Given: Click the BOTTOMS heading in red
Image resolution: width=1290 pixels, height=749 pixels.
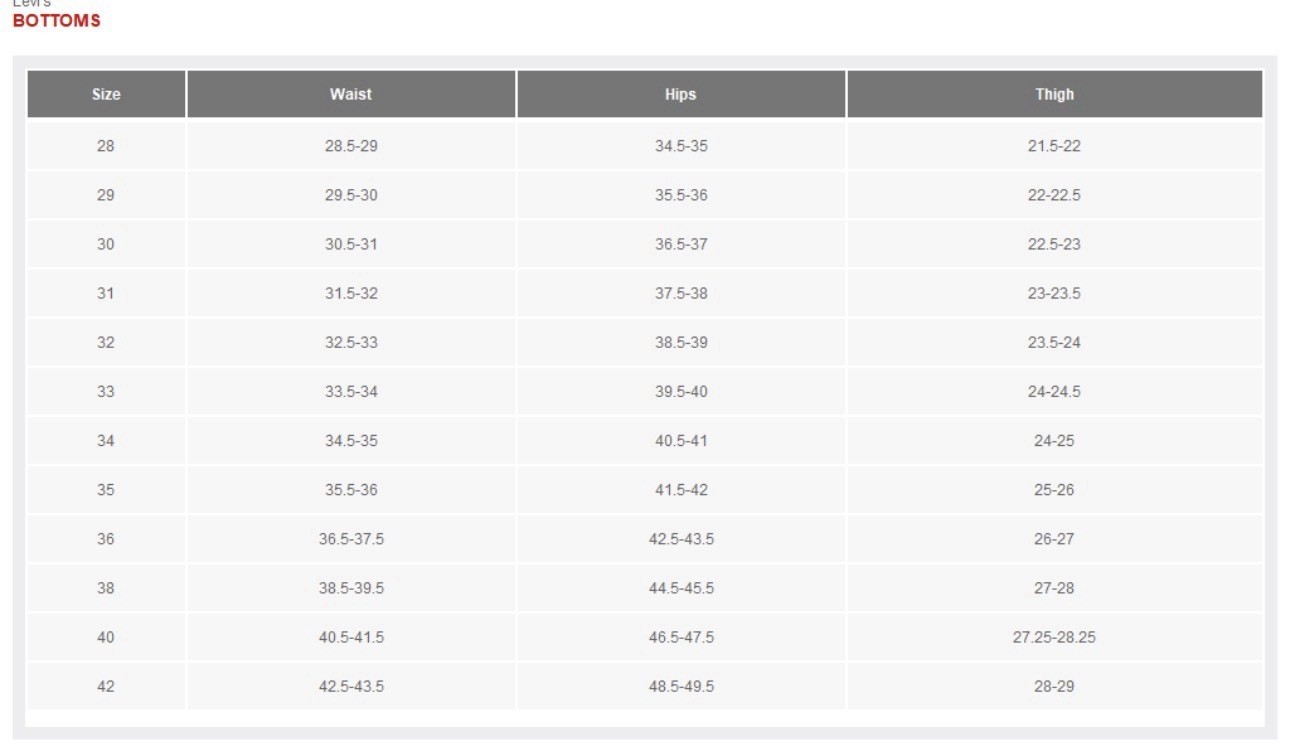Looking at the screenshot, I should tap(56, 21).
